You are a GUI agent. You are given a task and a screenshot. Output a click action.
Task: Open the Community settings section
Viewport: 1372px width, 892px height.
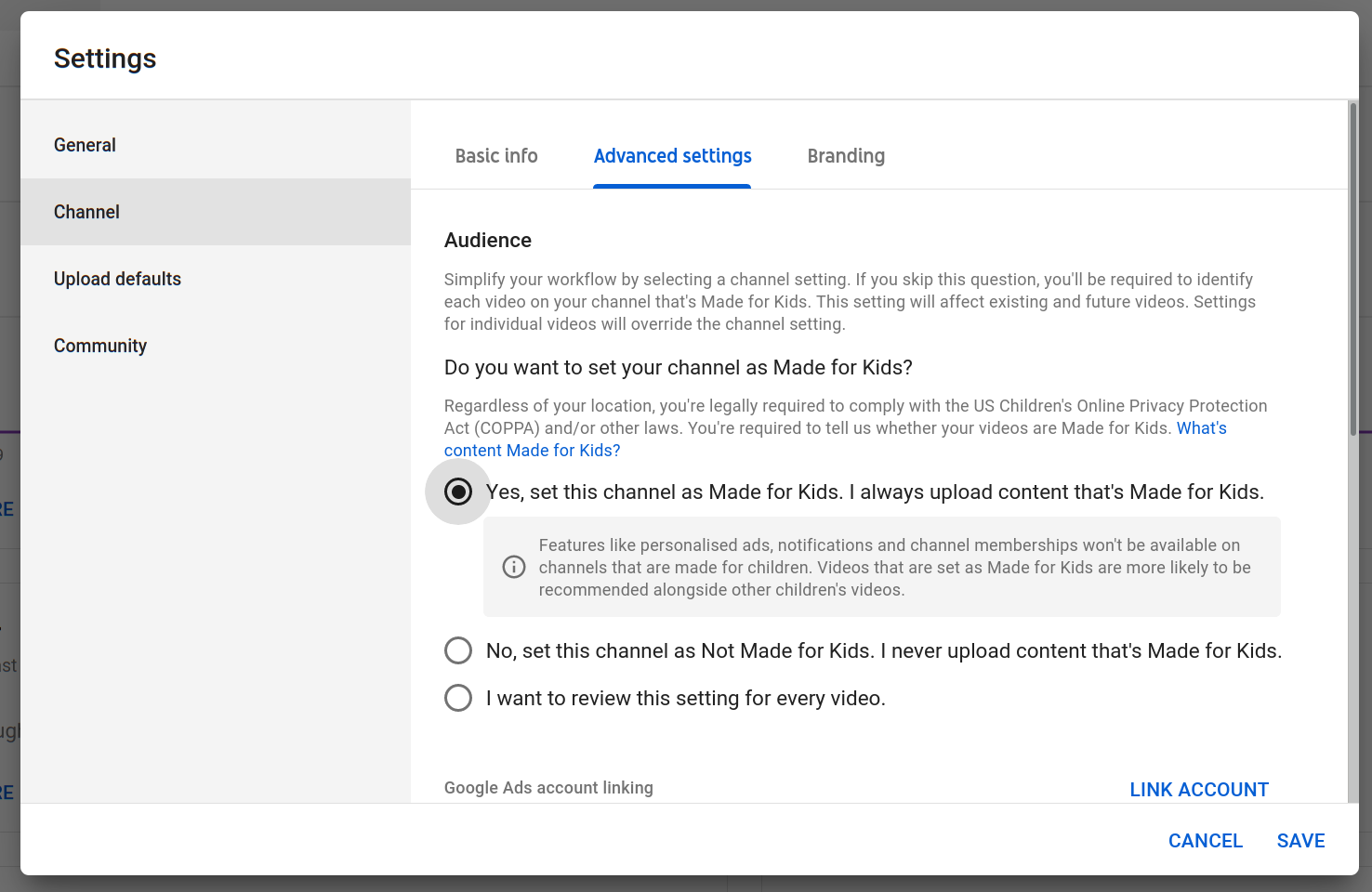coord(100,346)
